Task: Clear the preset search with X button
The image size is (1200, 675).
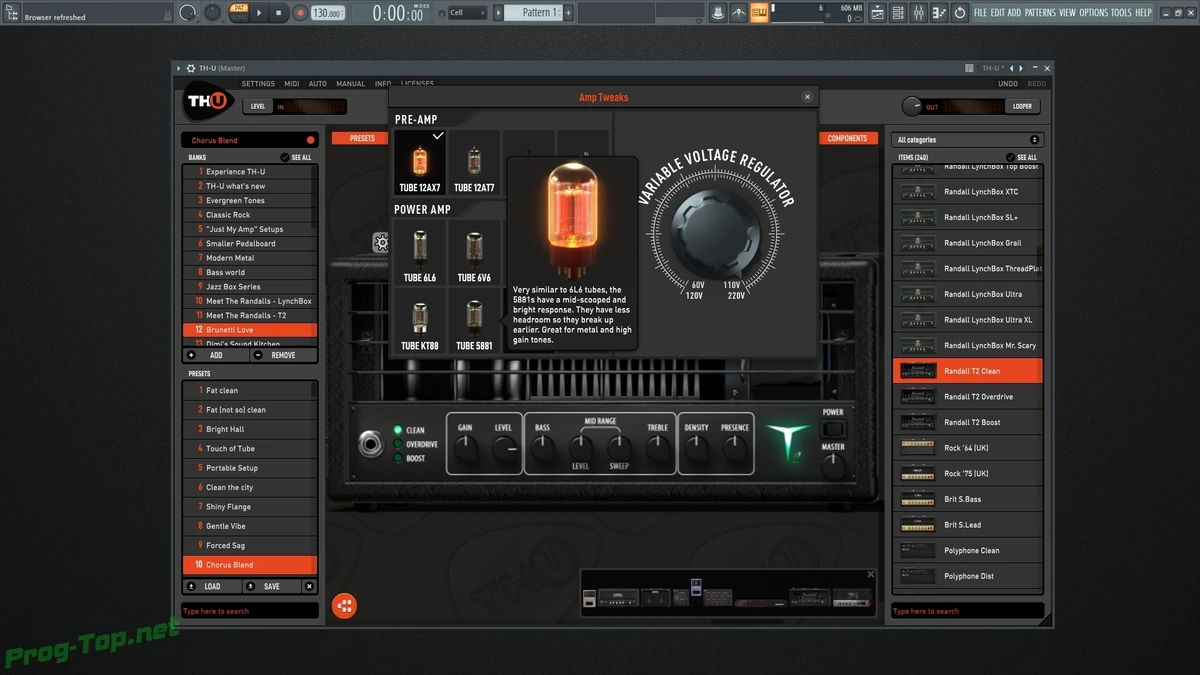Action: pyautogui.click(x=309, y=586)
